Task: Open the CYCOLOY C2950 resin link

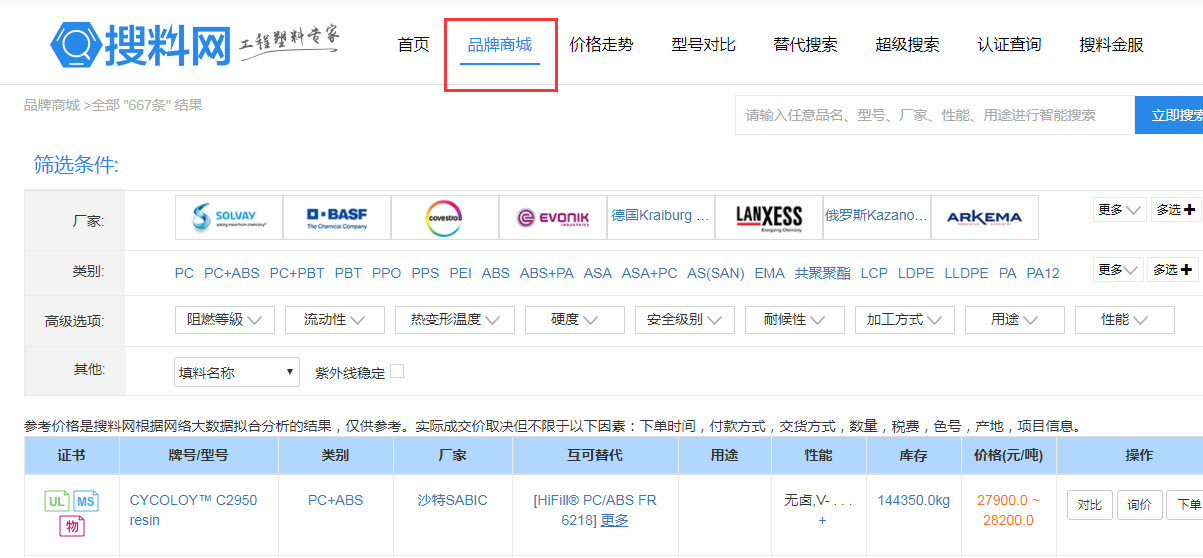Action: pyautogui.click(x=193, y=510)
